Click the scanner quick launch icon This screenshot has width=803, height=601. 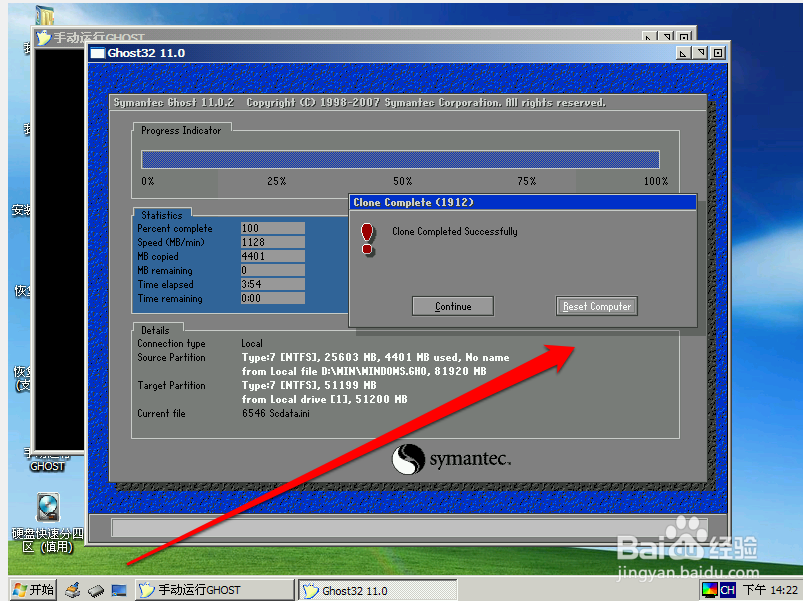pyautogui.click(x=73, y=590)
